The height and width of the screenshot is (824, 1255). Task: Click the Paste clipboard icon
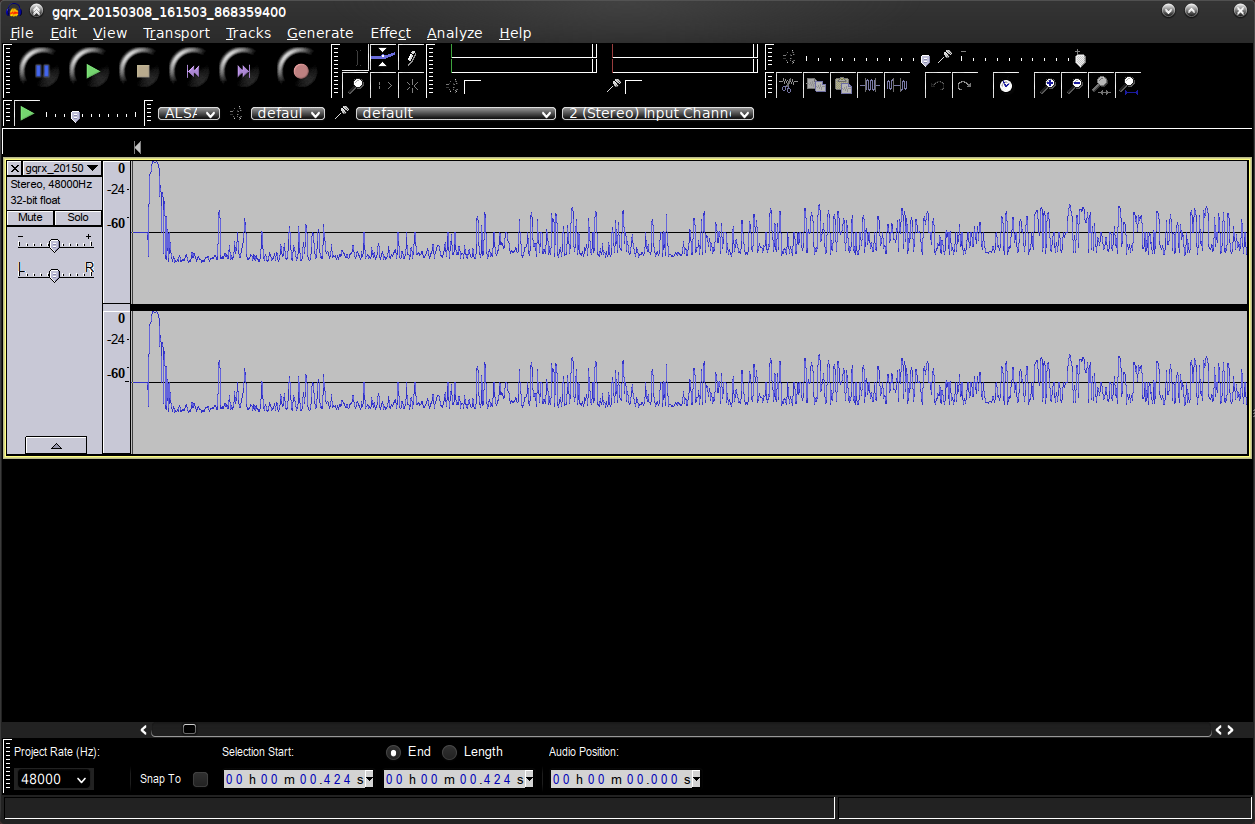coord(843,85)
